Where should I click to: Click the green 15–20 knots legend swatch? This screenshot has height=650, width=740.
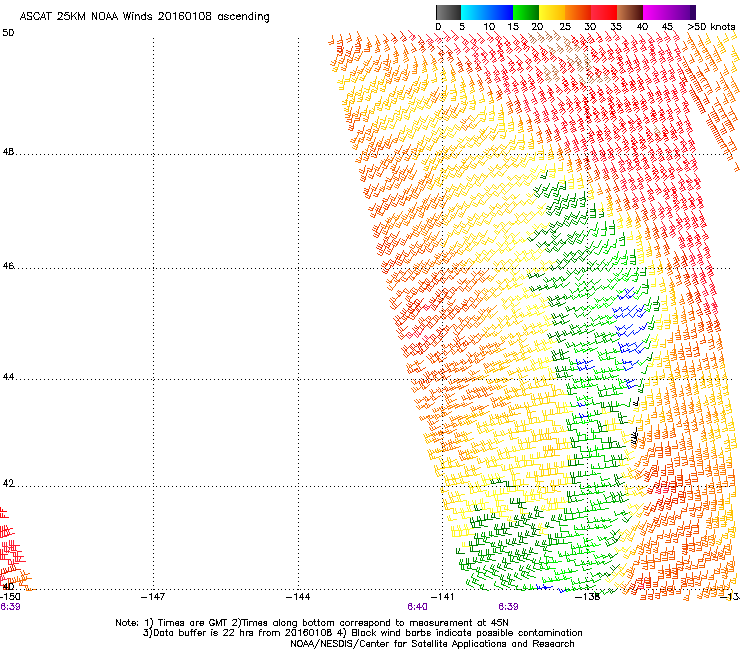click(x=526, y=12)
